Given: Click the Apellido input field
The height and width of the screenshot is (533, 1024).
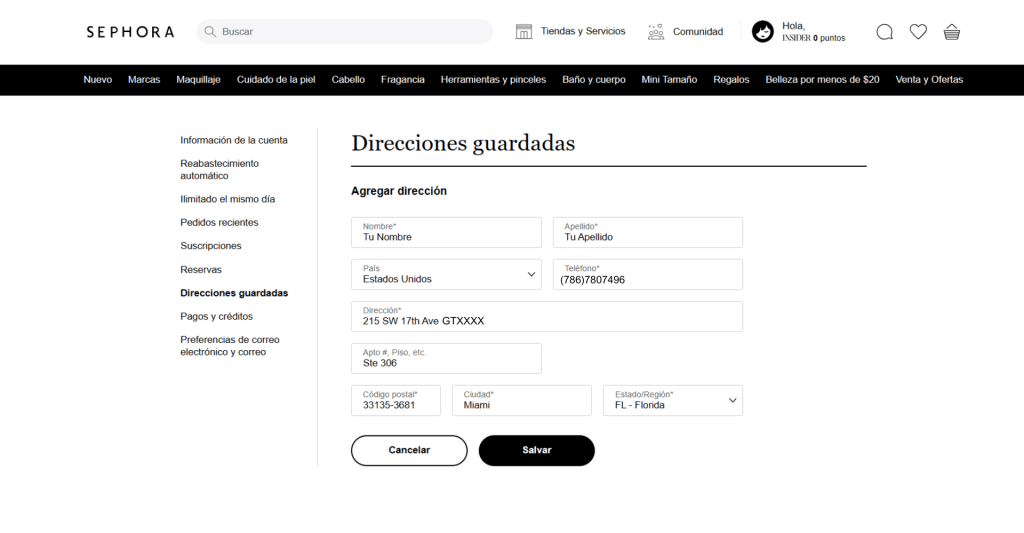Looking at the screenshot, I should pos(647,233).
